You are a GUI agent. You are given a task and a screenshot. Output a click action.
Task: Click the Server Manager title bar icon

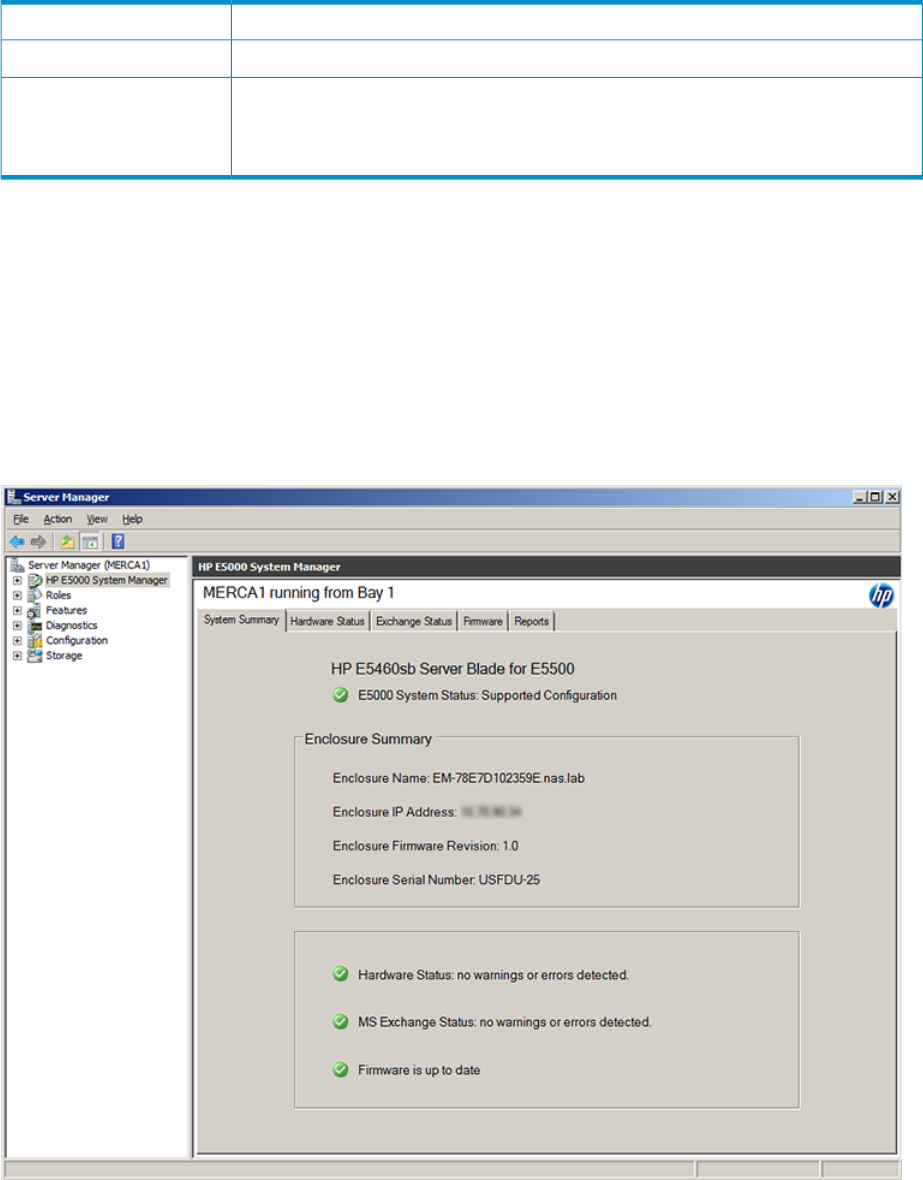pyautogui.click(x=14, y=497)
